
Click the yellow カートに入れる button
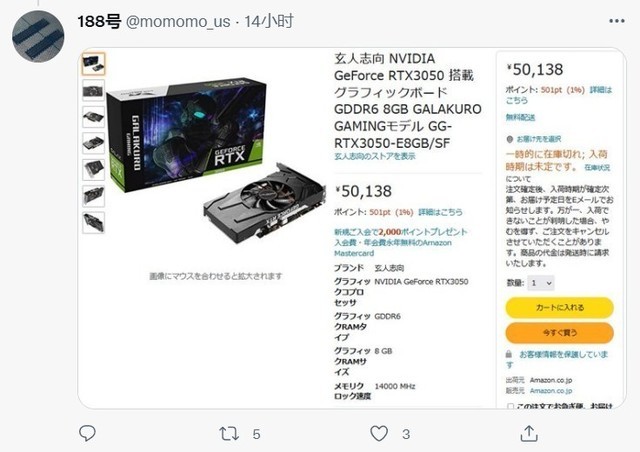pos(560,307)
